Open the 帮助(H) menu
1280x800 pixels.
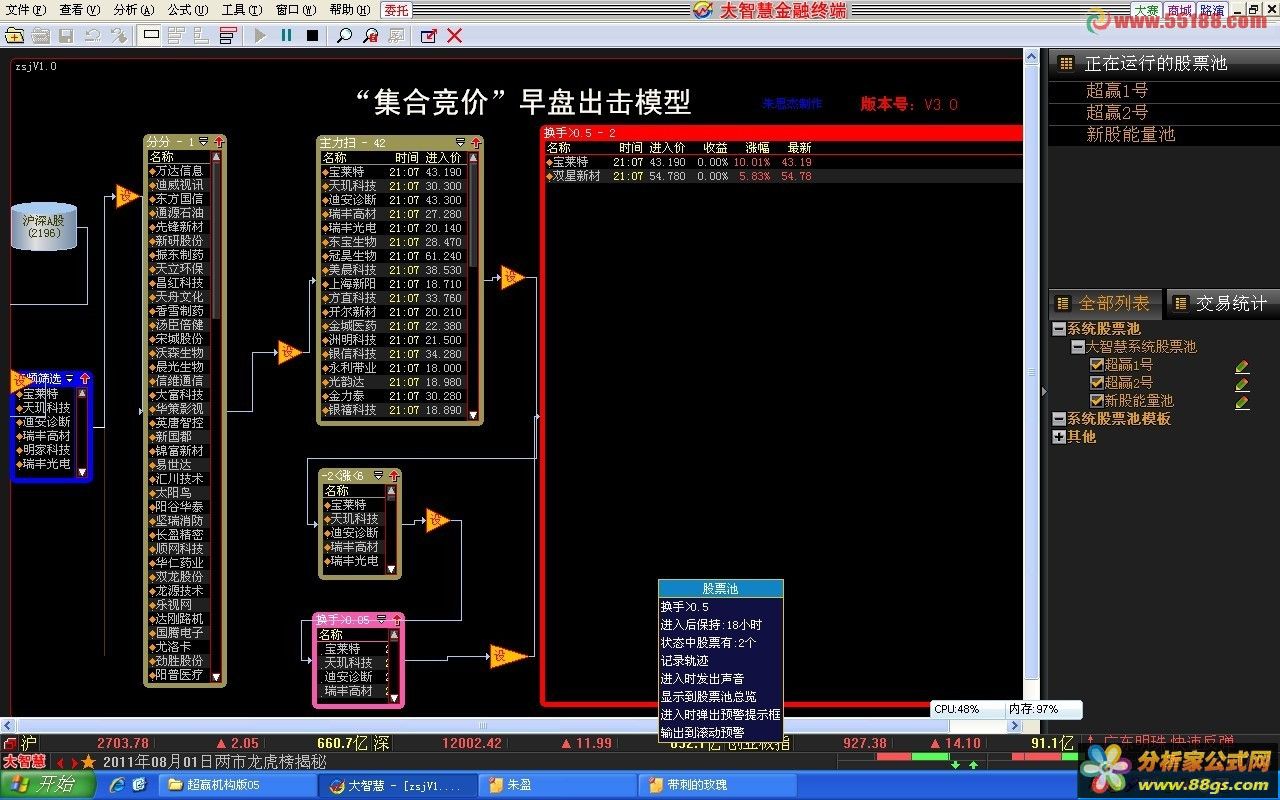pyautogui.click(x=350, y=10)
